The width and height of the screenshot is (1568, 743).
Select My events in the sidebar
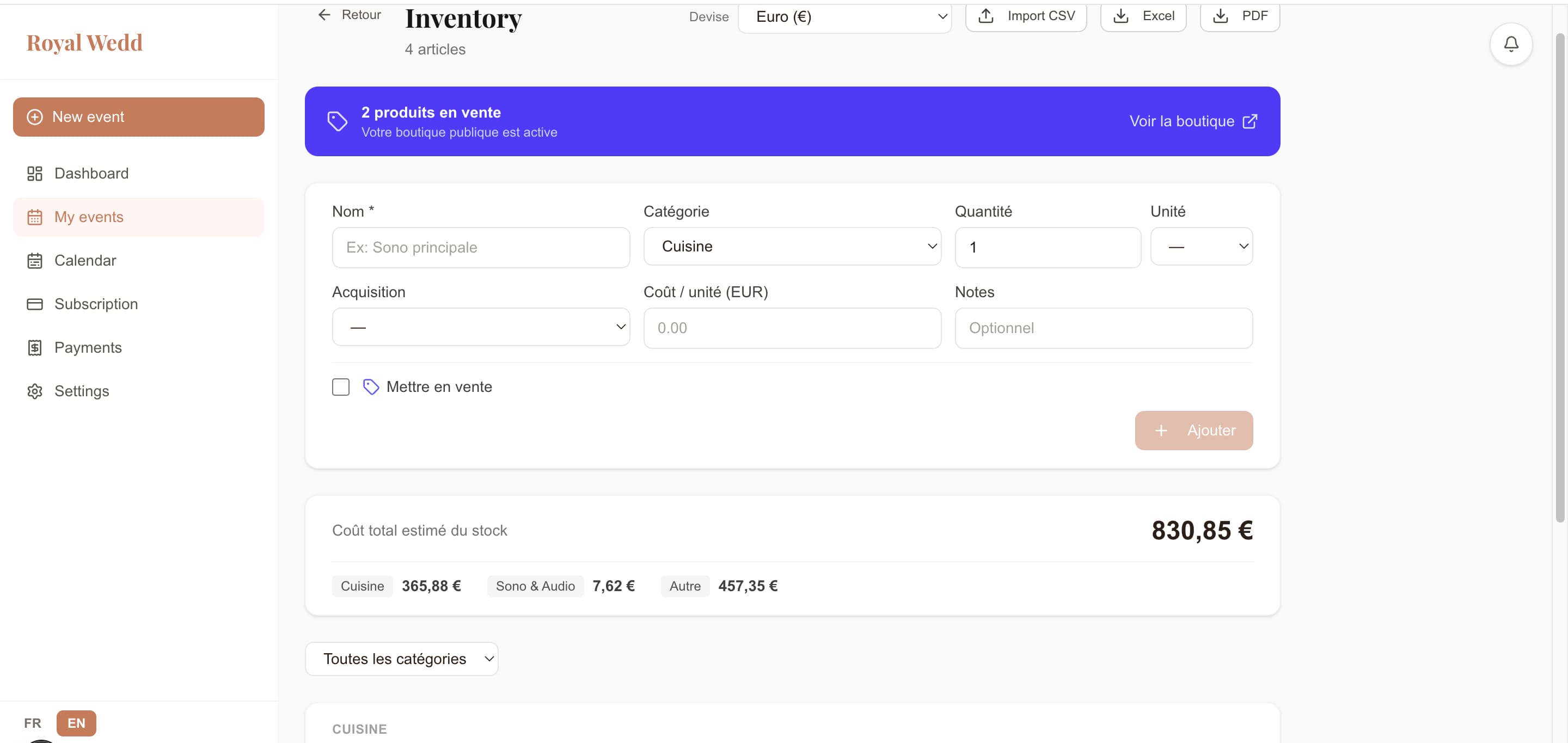pyautogui.click(x=89, y=217)
